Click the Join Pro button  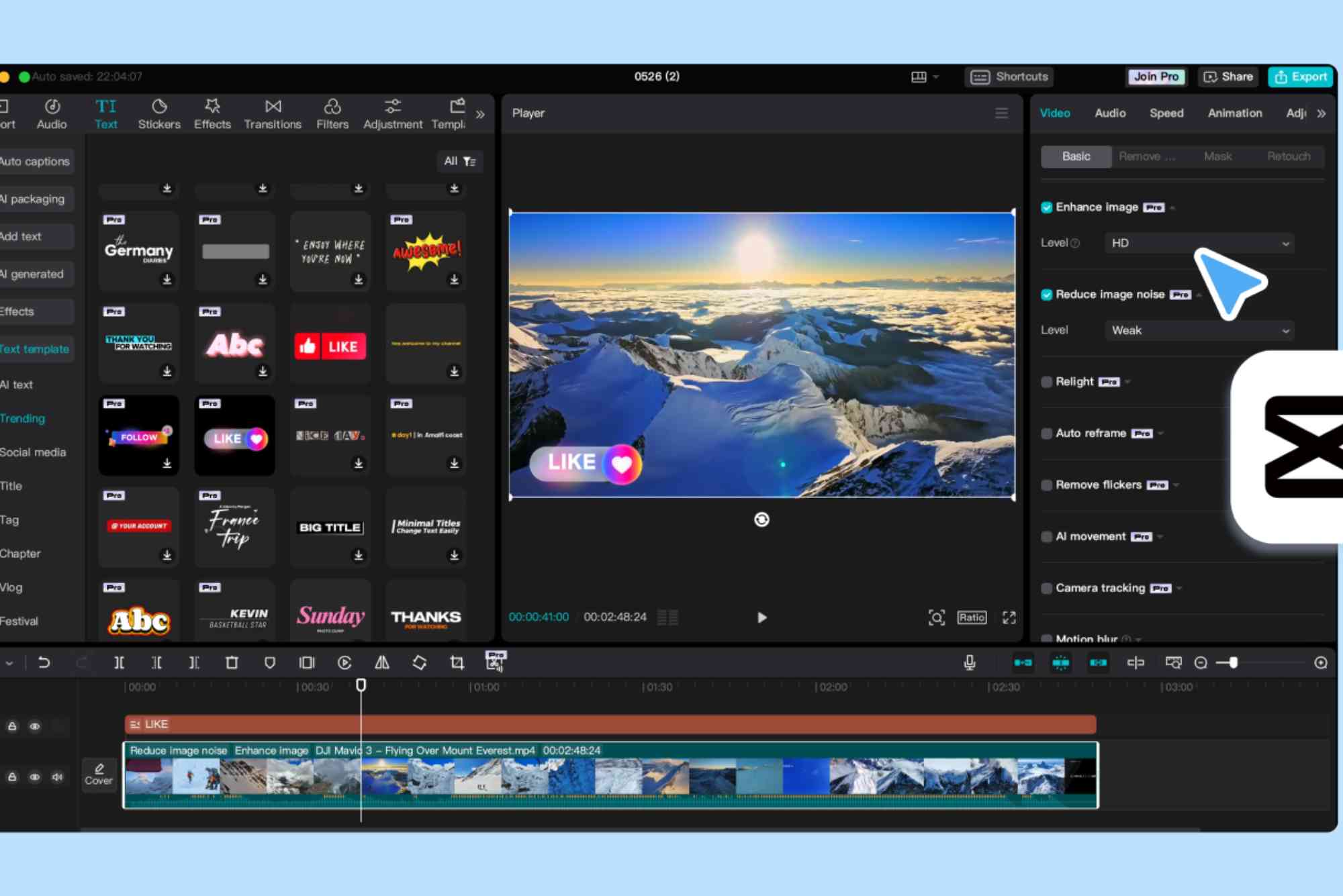1156,77
